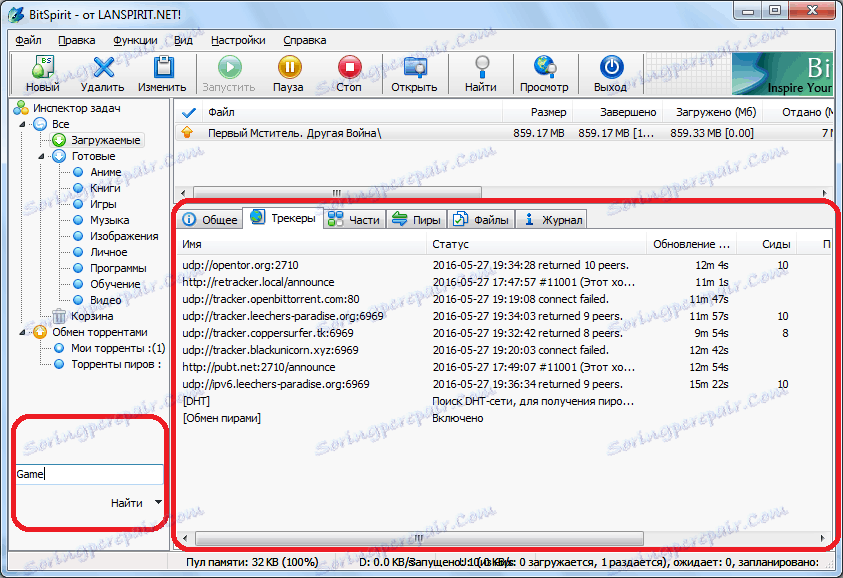
Task: Select Торренты пиров item
Action: (x=116, y=365)
